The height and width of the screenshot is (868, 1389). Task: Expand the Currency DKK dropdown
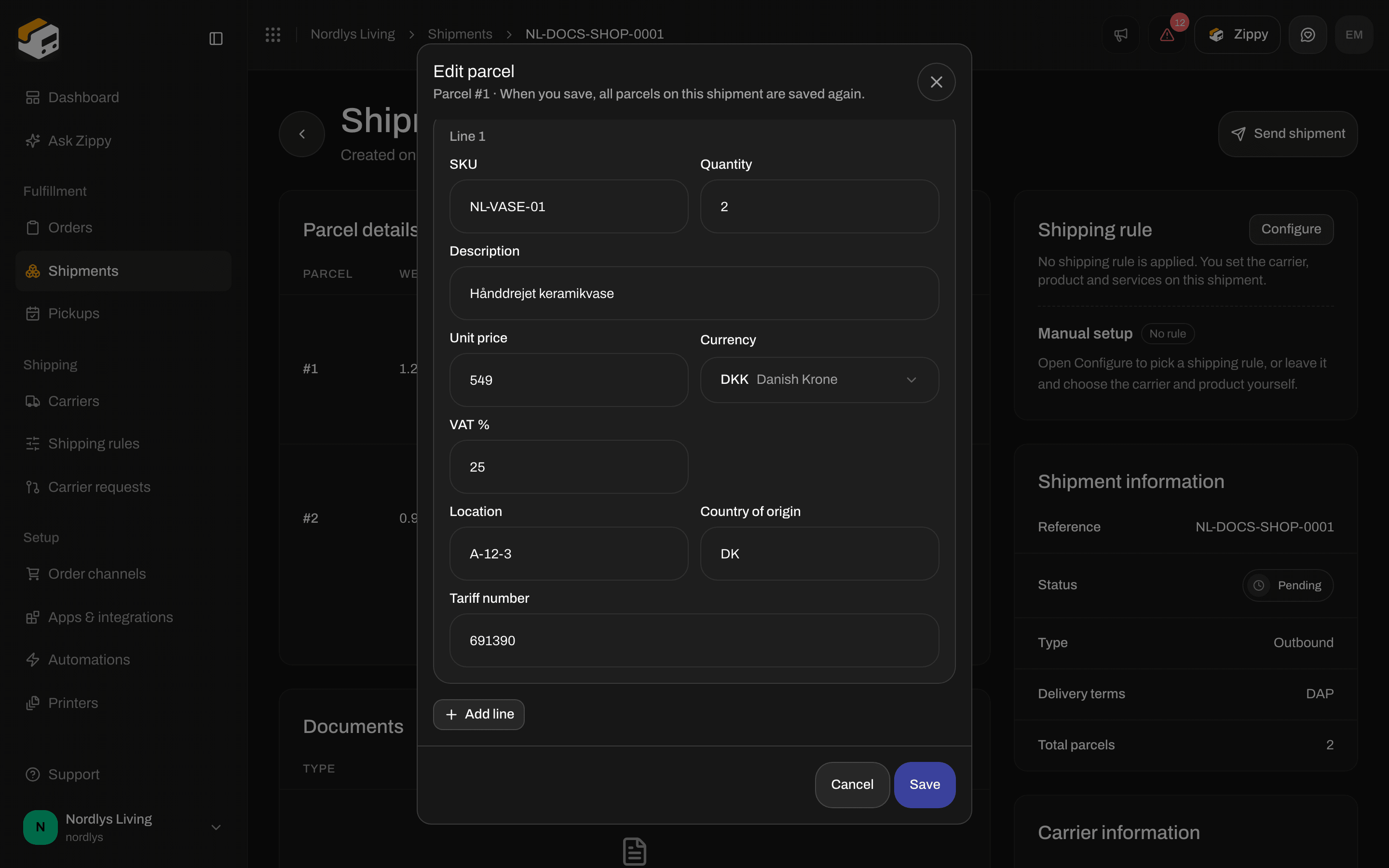[x=819, y=380]
